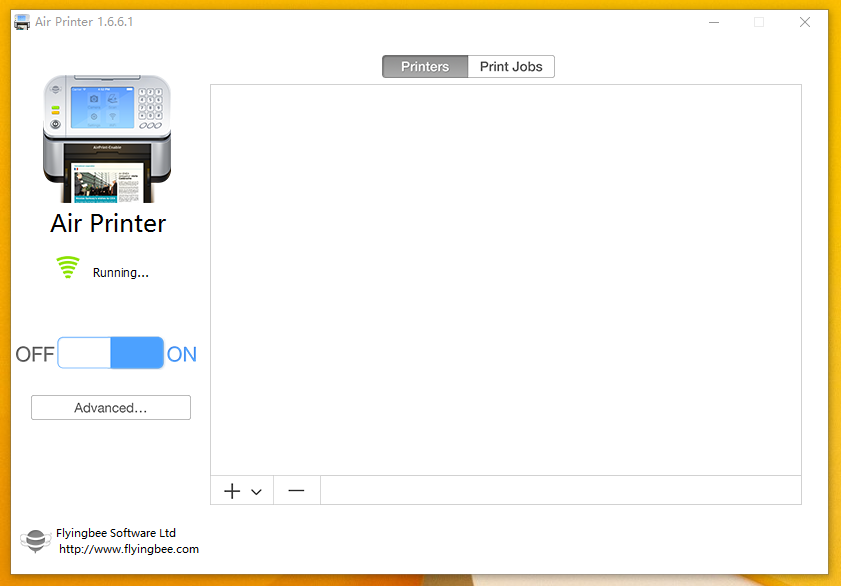Click the Flyingbee bee logo
The width and height of the screenshot is (841, 586).
(35, 540)
